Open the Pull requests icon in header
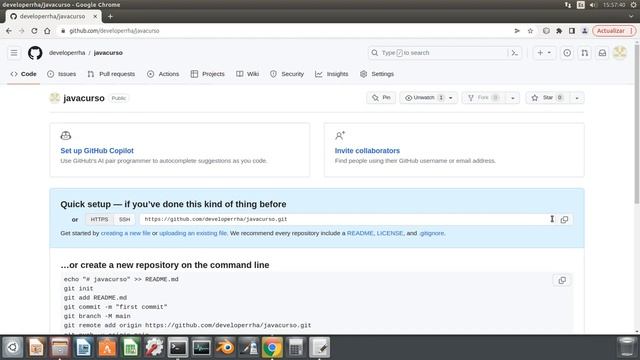640x360 pixels. coord(584,53)
